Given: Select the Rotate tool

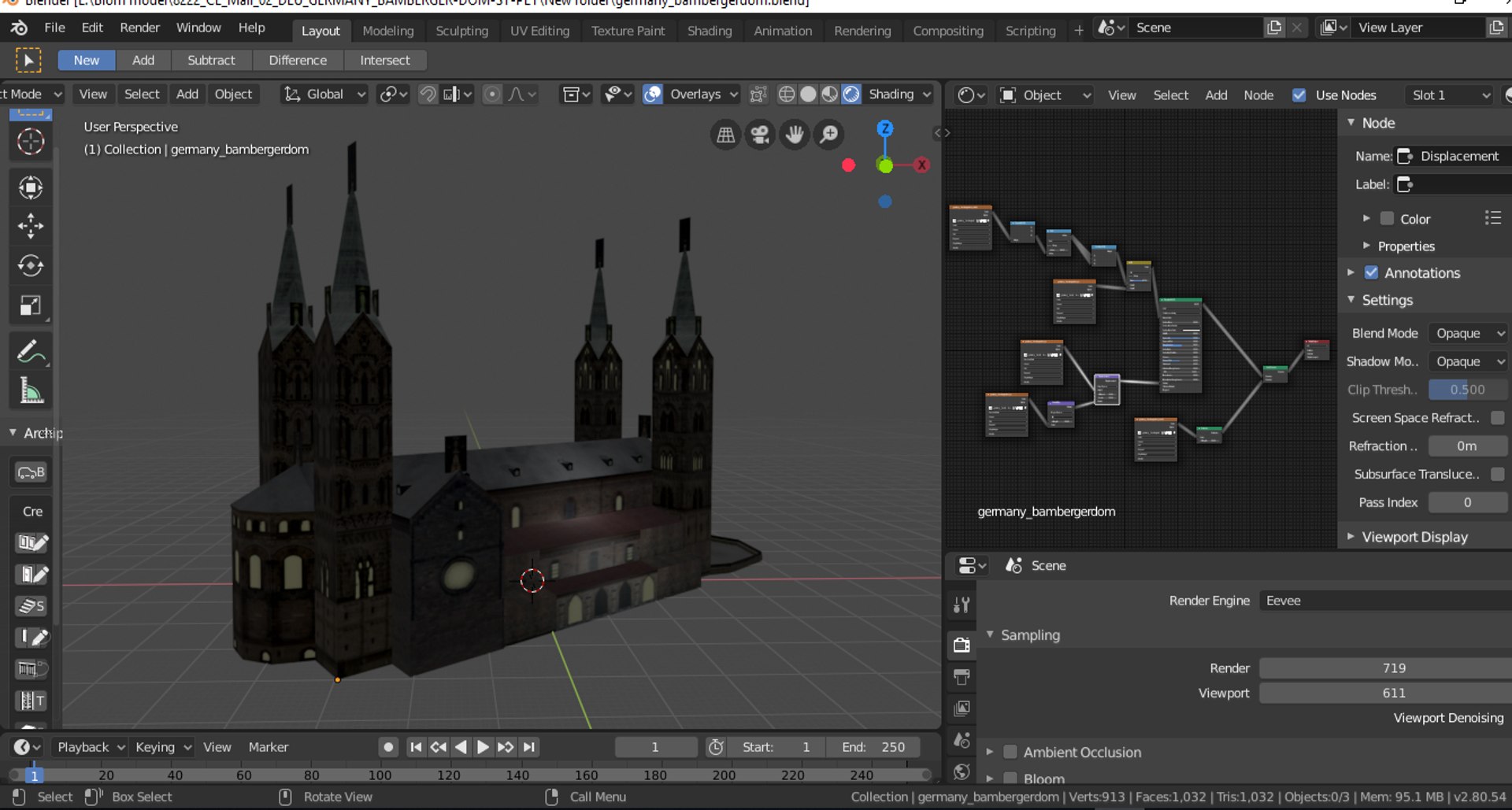Looking at the screenshot, I should [31, 266].
